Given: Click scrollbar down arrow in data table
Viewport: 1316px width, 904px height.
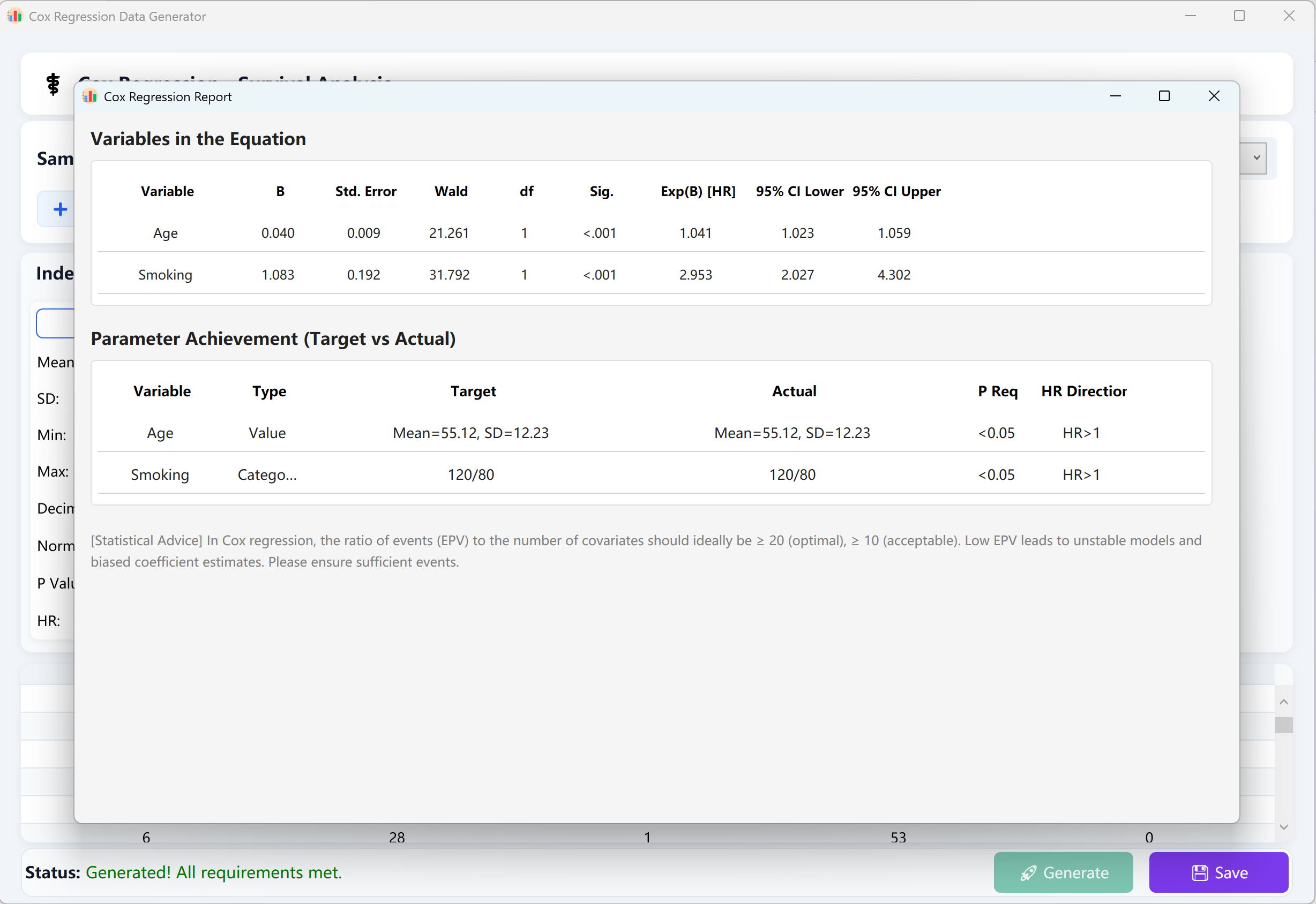Looking at the screenshot, I should 1284,827.
